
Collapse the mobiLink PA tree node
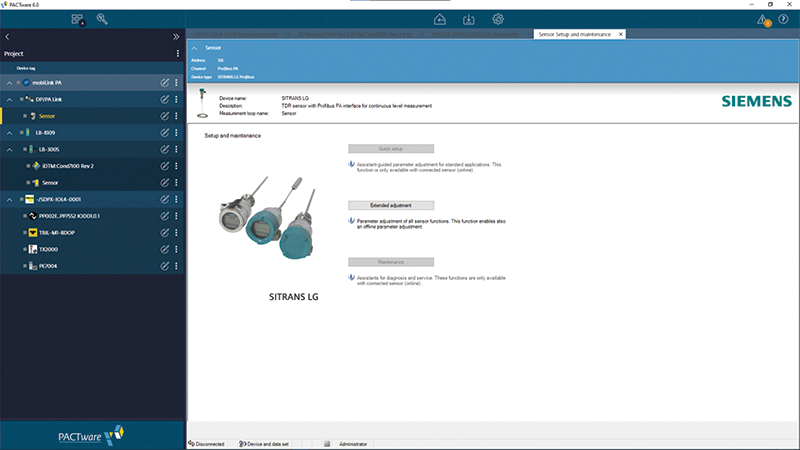click(9, 83)
